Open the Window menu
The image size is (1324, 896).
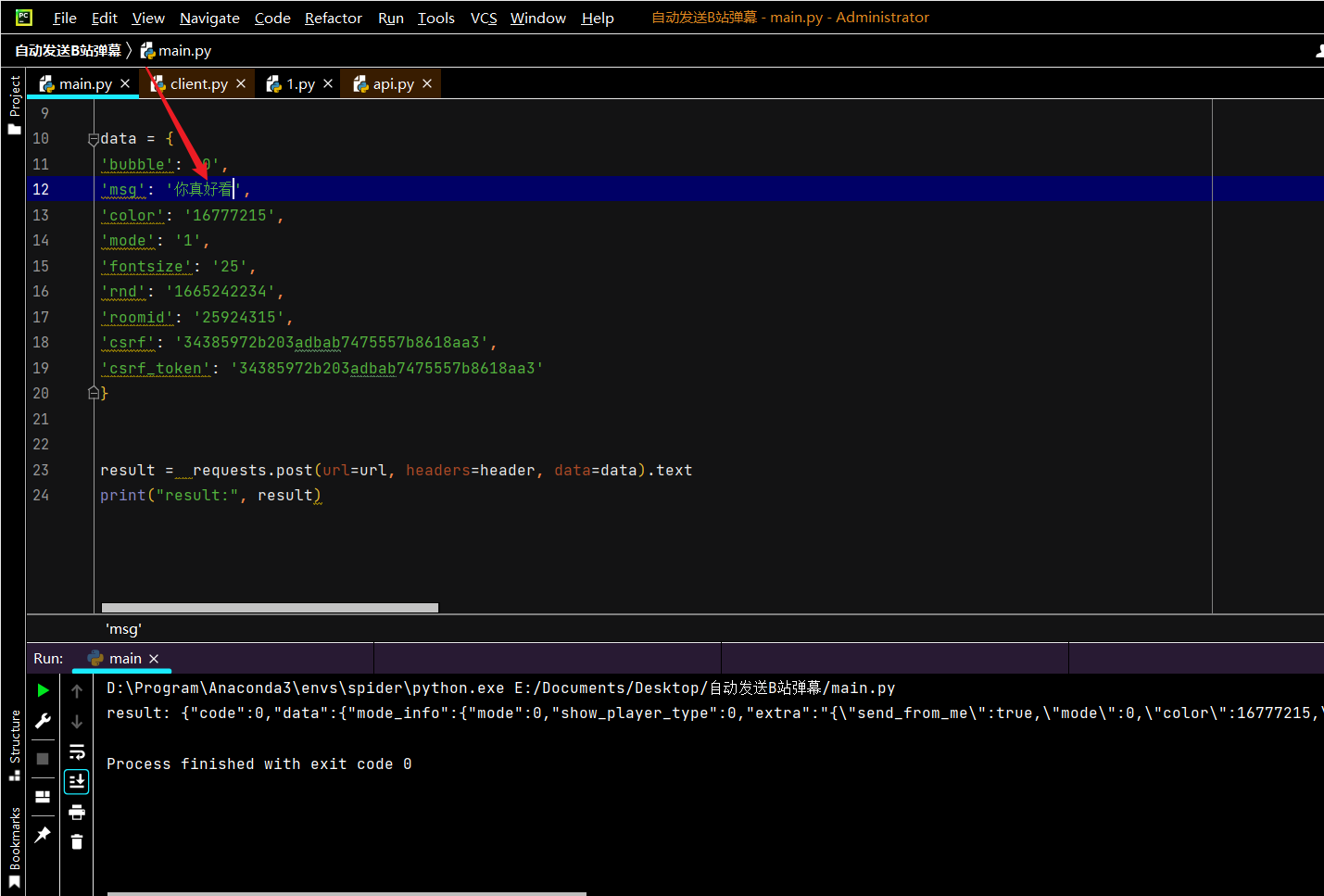pyautogui.click(x=537, y=18)
